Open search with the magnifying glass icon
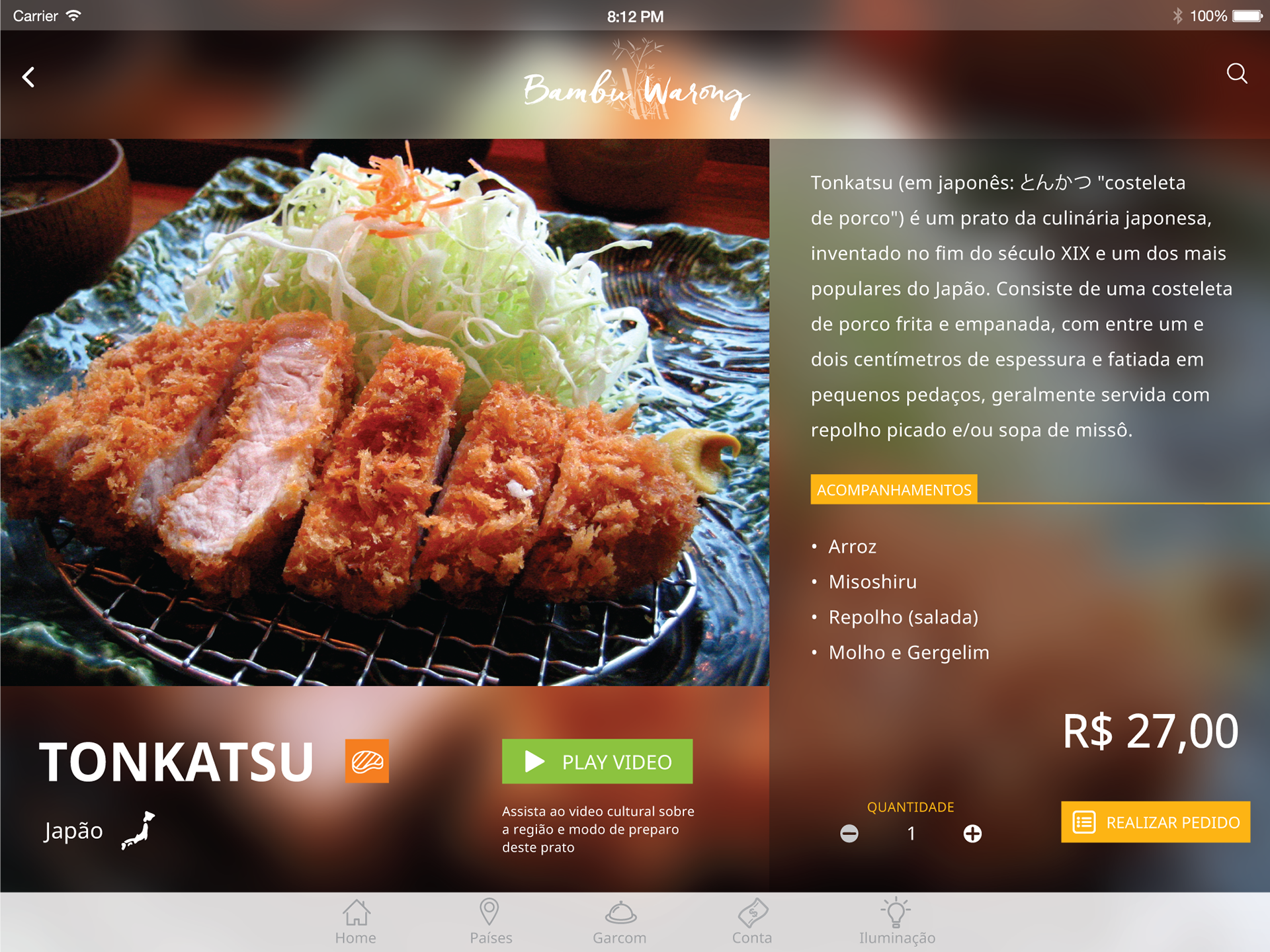The width and height of the screenshot is (1270, 952). pos(1237,73)
